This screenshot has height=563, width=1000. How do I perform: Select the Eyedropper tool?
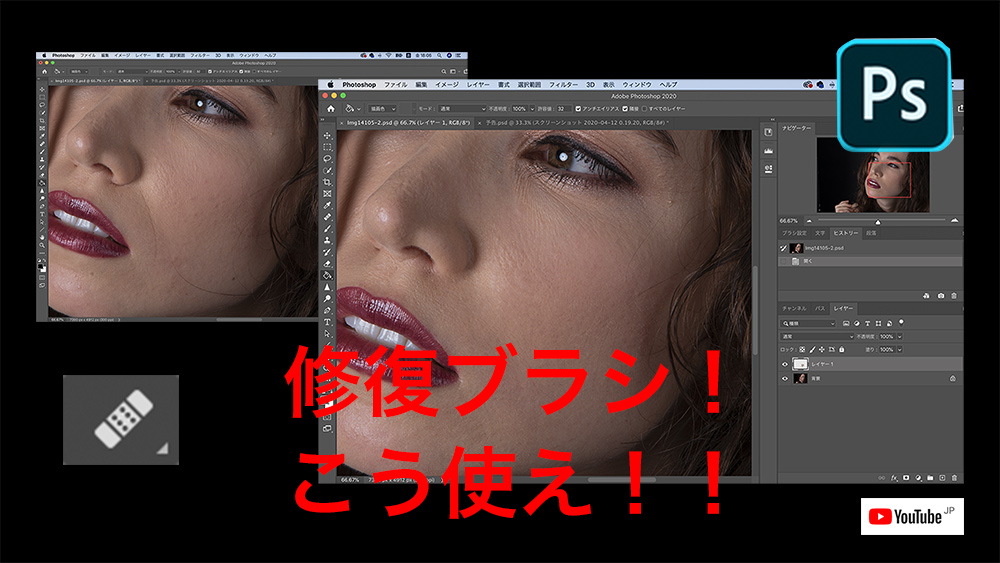(327, 205)
